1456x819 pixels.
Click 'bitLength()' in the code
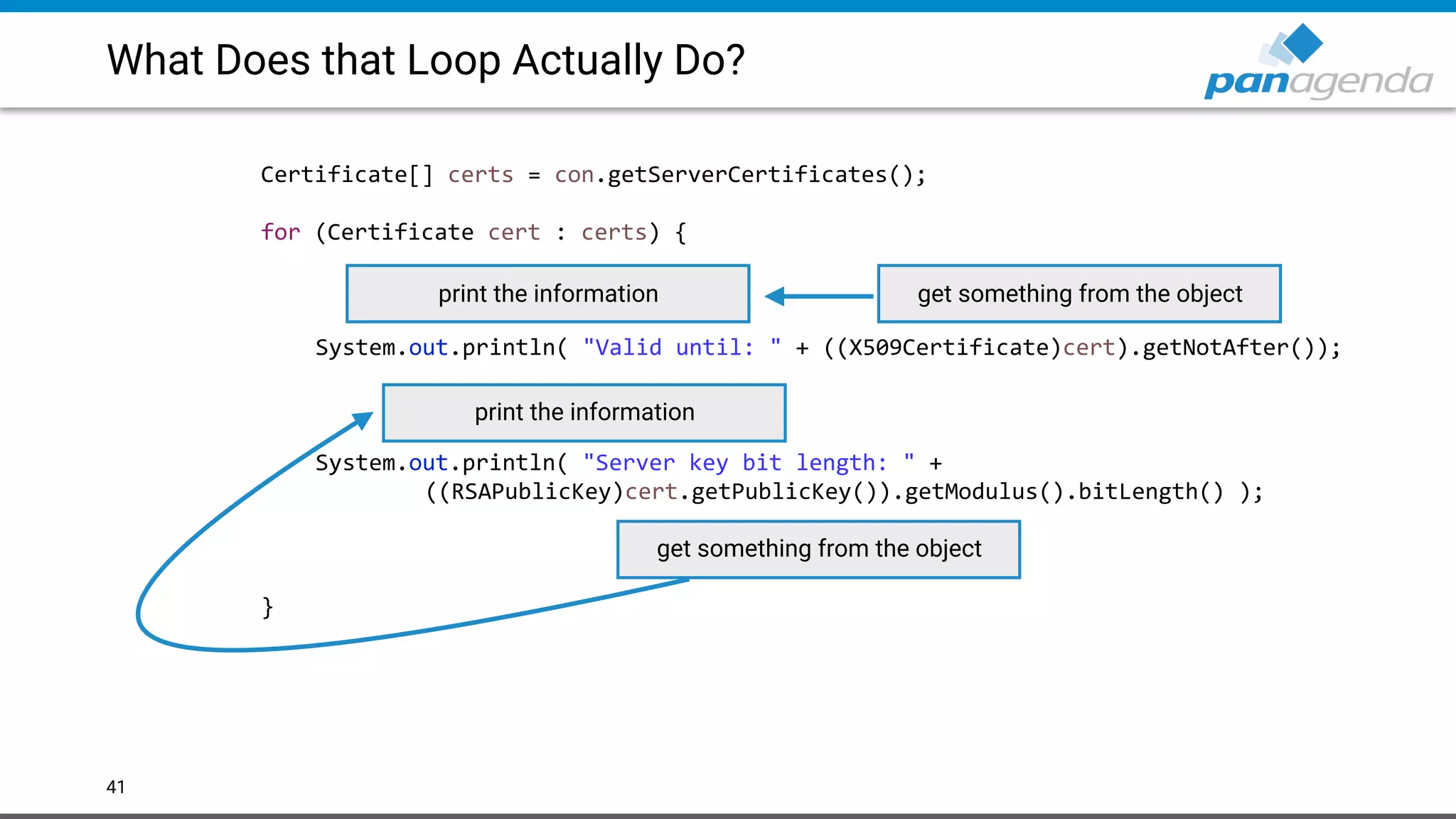[x=1150, y=492]
